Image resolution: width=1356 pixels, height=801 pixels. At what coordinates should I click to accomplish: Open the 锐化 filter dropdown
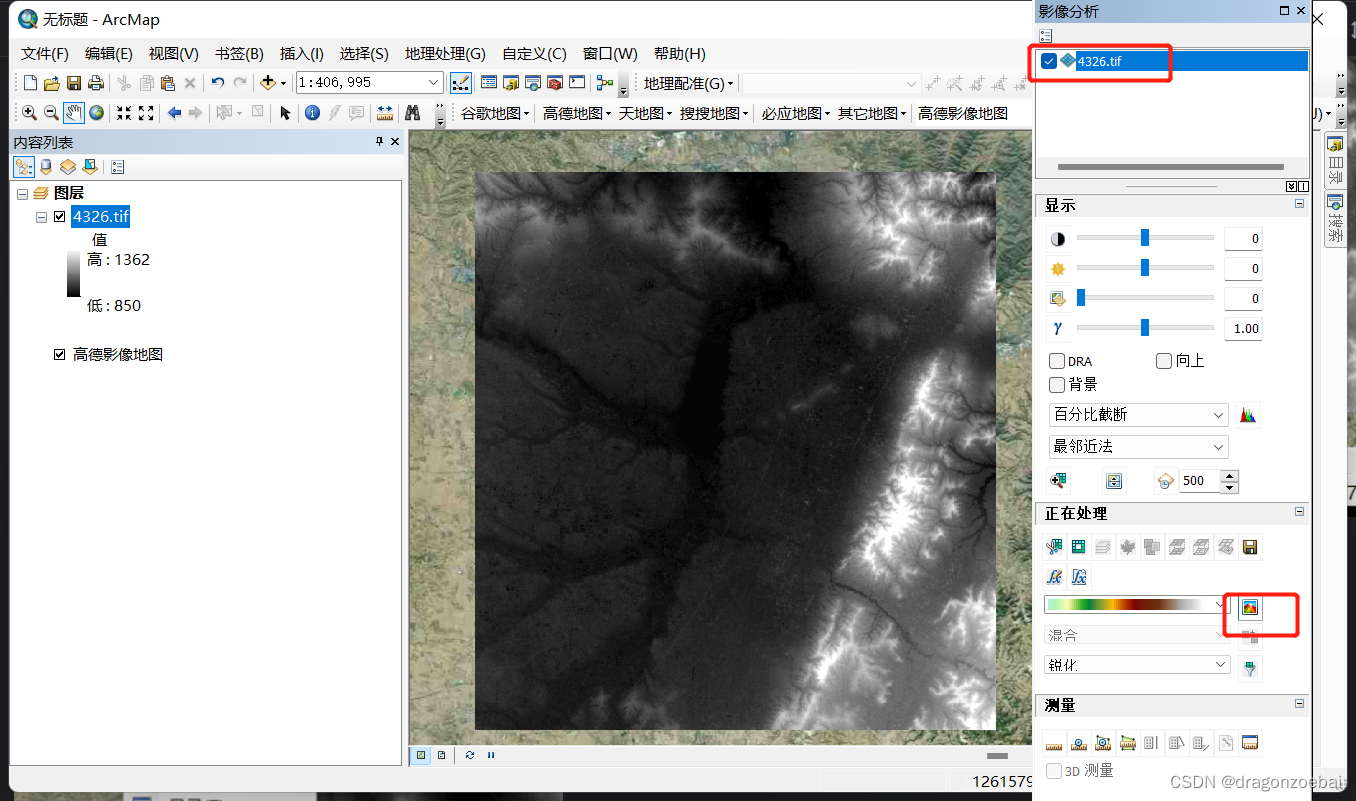tap(1137, 664)
